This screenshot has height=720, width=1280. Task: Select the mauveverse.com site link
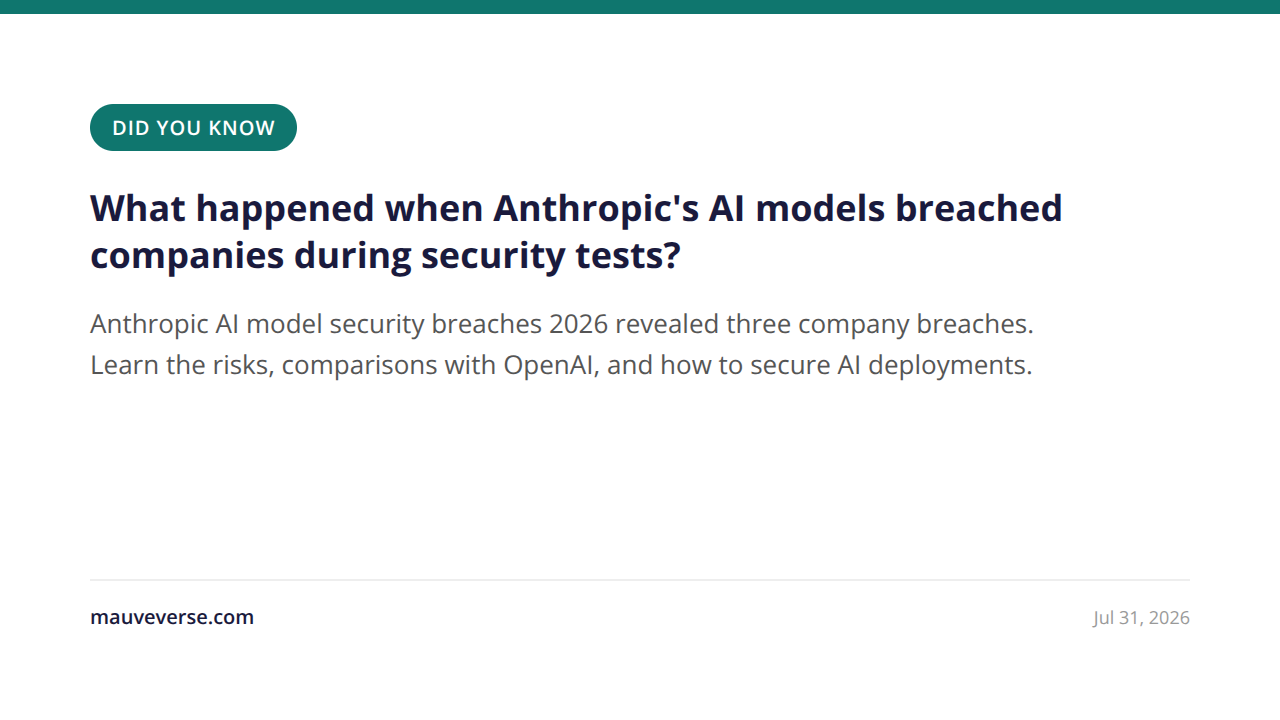click(172, 617)
